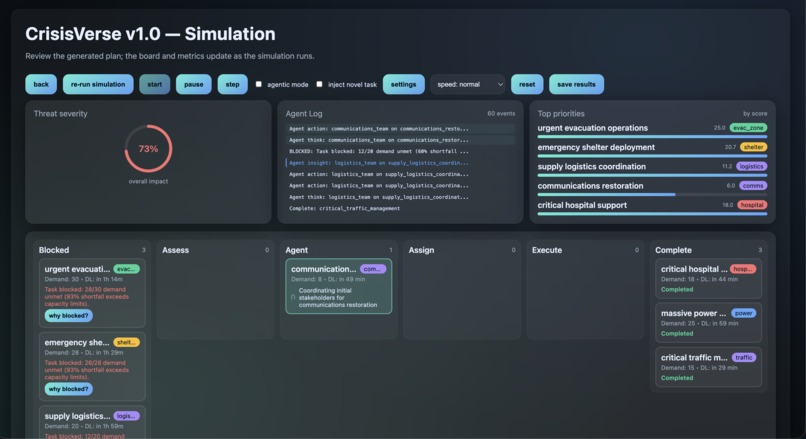Open the speed: normal dropdown
This screenshot has width=806, height=439.
[468, 84]
